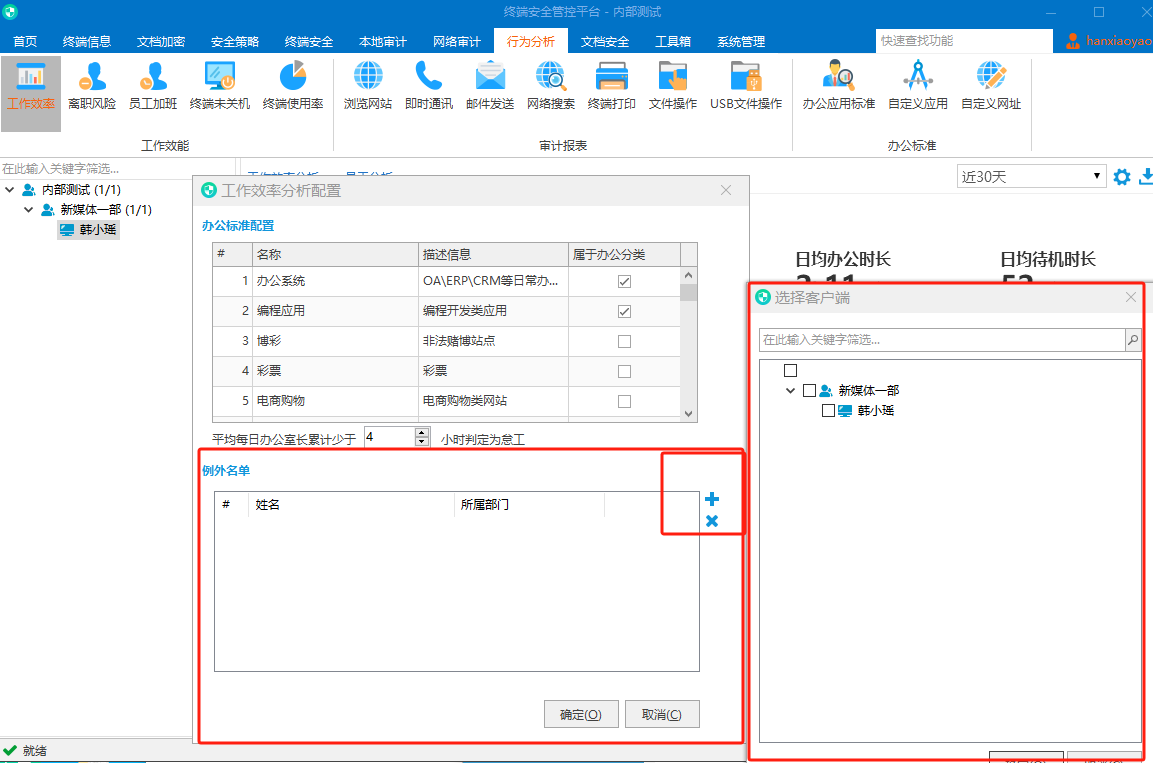Open the 终端使用率 pie chart icon

click(x=293, y=86)
